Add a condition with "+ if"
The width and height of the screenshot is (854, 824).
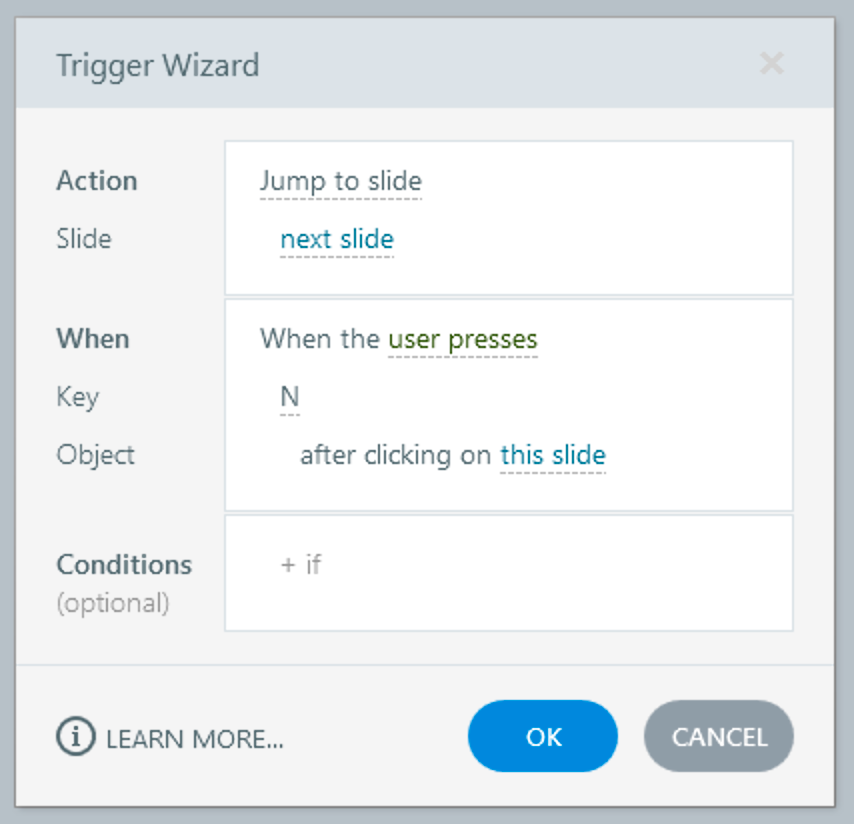coord(300,565)
